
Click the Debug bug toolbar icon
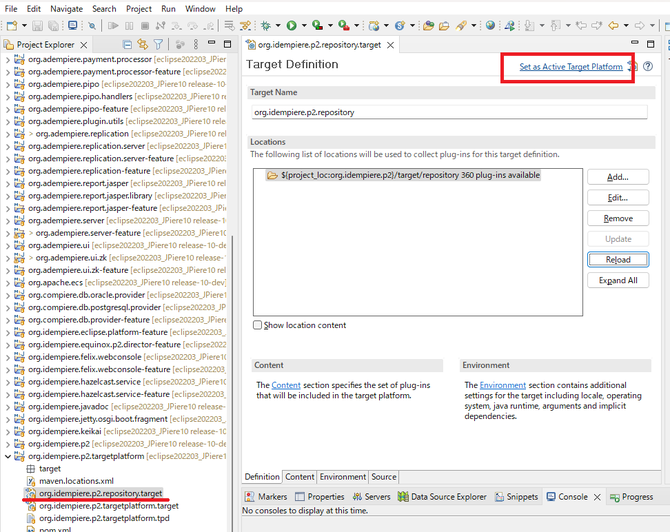[267, 25]
